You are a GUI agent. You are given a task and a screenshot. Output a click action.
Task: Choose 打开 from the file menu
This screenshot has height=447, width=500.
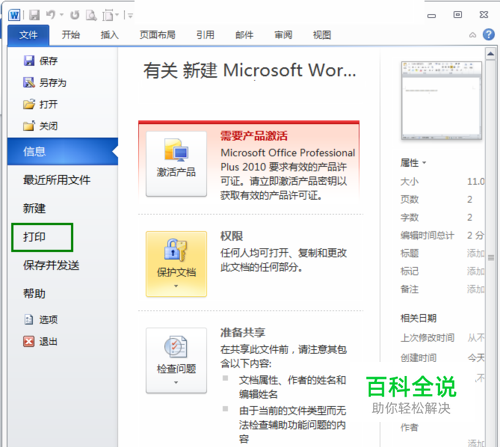(40, 104)
